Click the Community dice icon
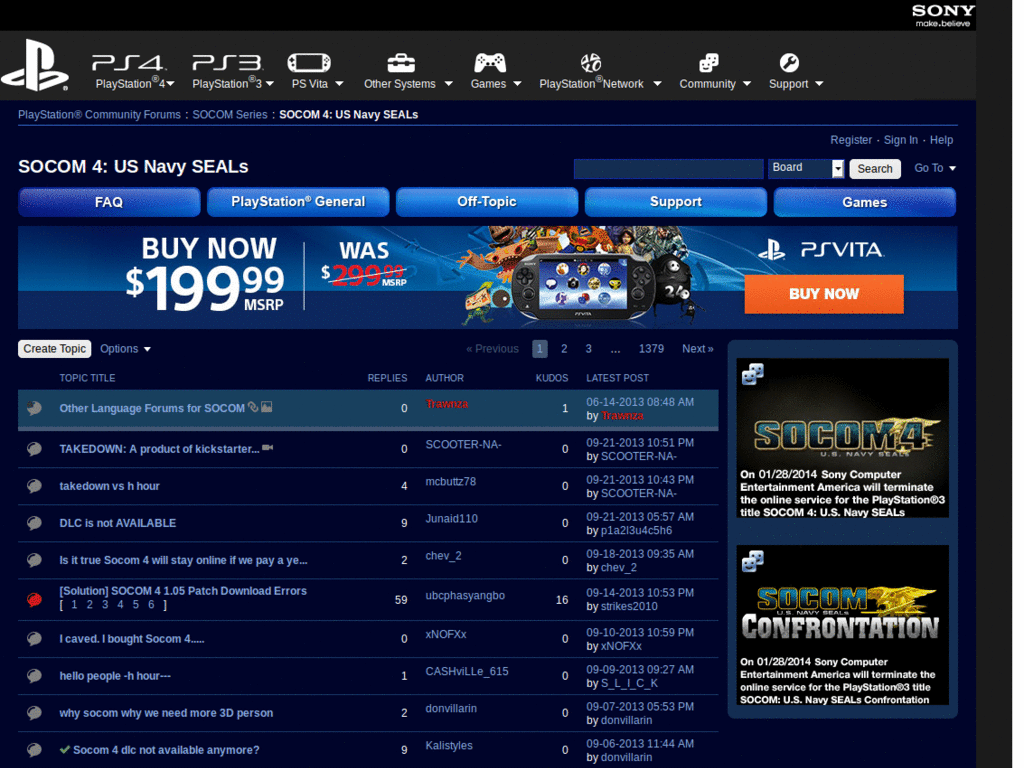The height and width of the screenshot is (768, 1024). [709, 63]
